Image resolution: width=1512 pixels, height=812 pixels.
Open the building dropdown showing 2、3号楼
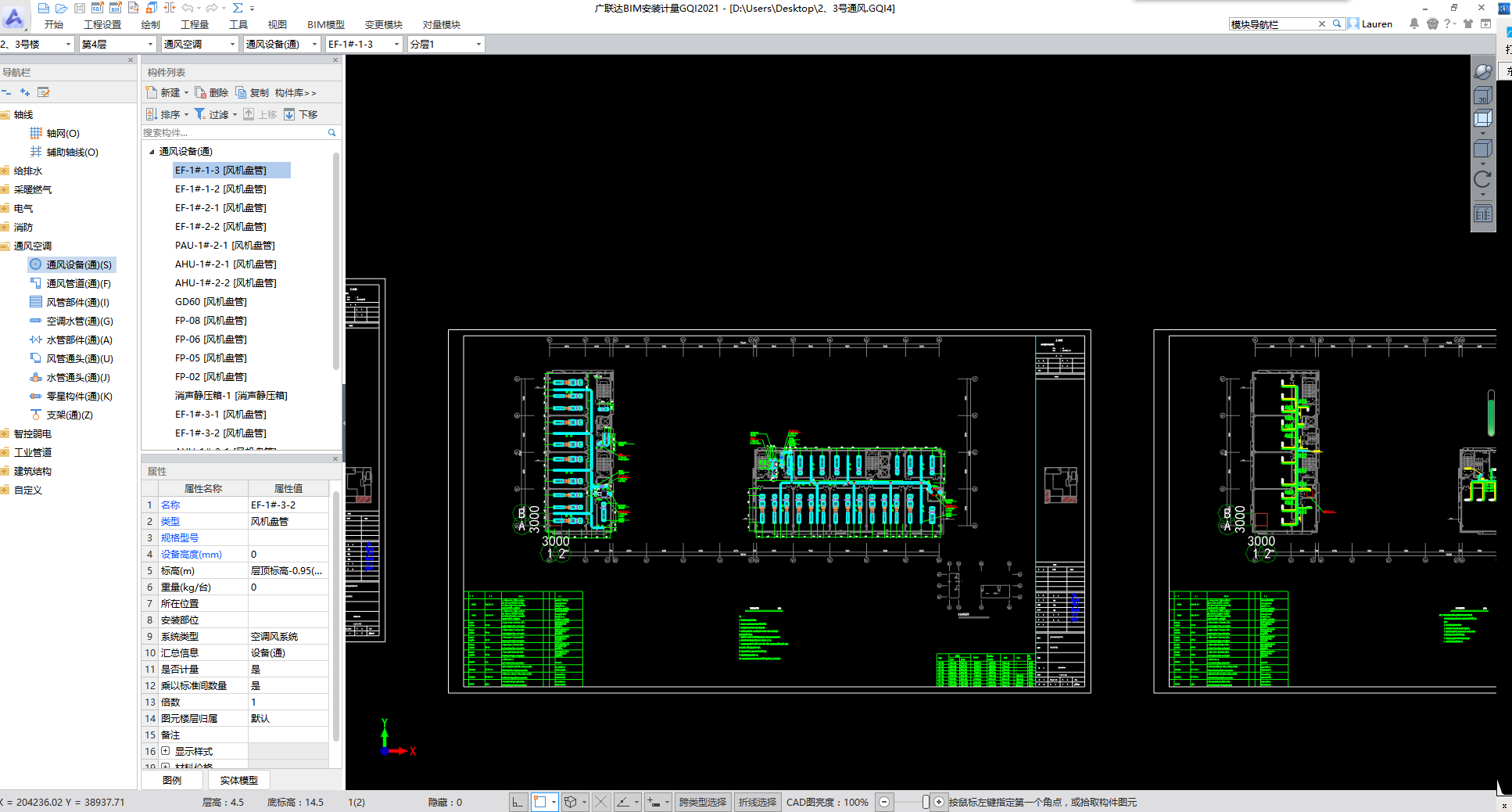click(37, 44)
